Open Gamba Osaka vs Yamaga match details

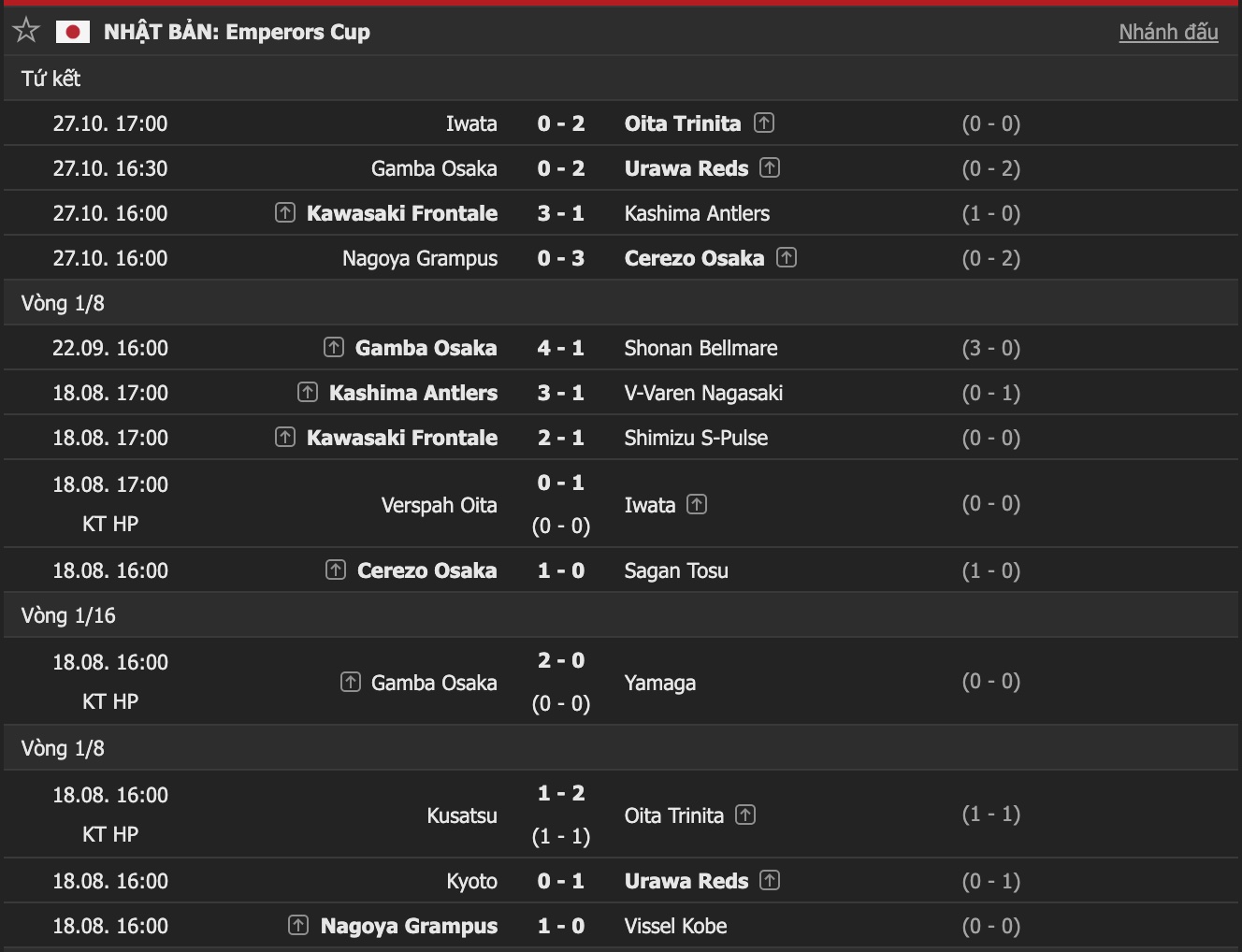[621, 682]
